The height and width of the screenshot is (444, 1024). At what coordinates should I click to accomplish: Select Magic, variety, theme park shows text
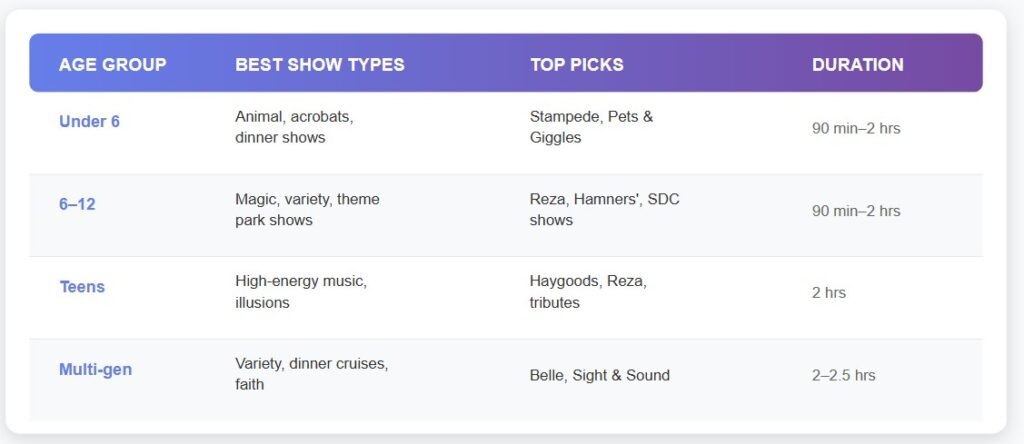[307, 209]
